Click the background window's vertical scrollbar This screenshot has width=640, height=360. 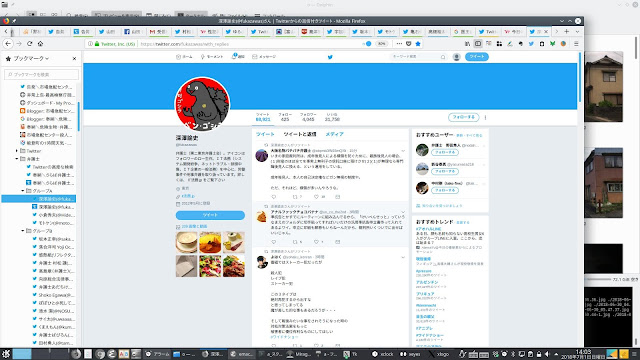pyautogui.click(x=636, y=47)
